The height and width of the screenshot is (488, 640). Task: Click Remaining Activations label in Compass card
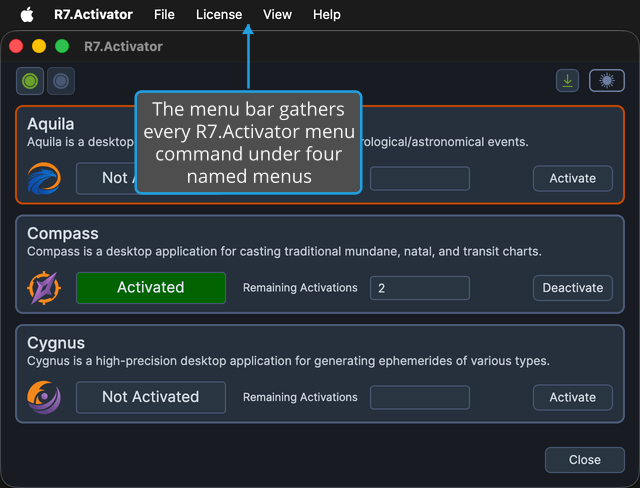[x=300, y=288]
